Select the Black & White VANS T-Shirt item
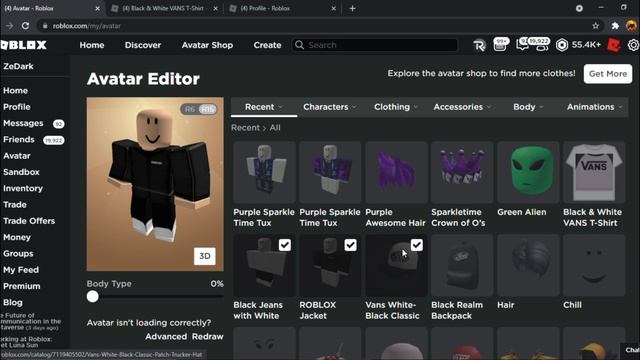The image size is (640, 360). [x=594, y=172]
